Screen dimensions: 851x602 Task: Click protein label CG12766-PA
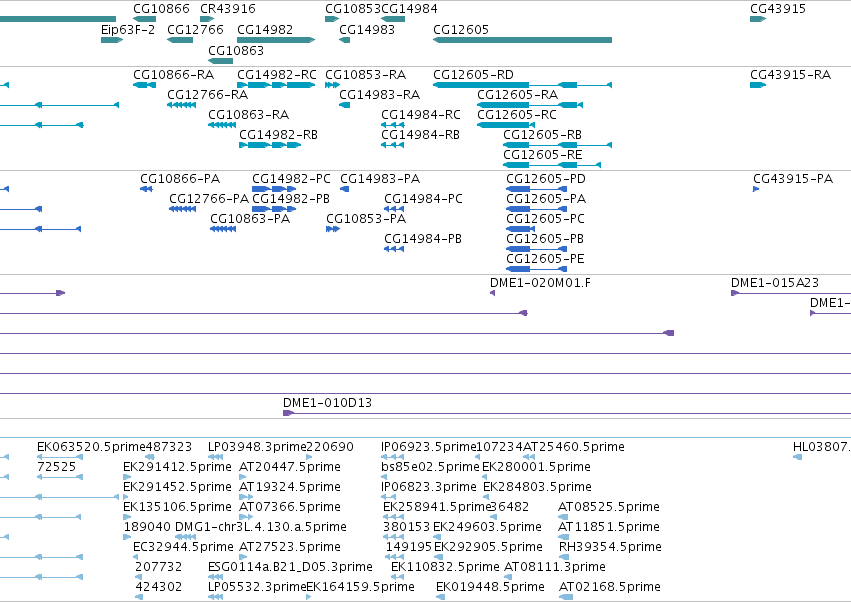[x=209, y=199]
